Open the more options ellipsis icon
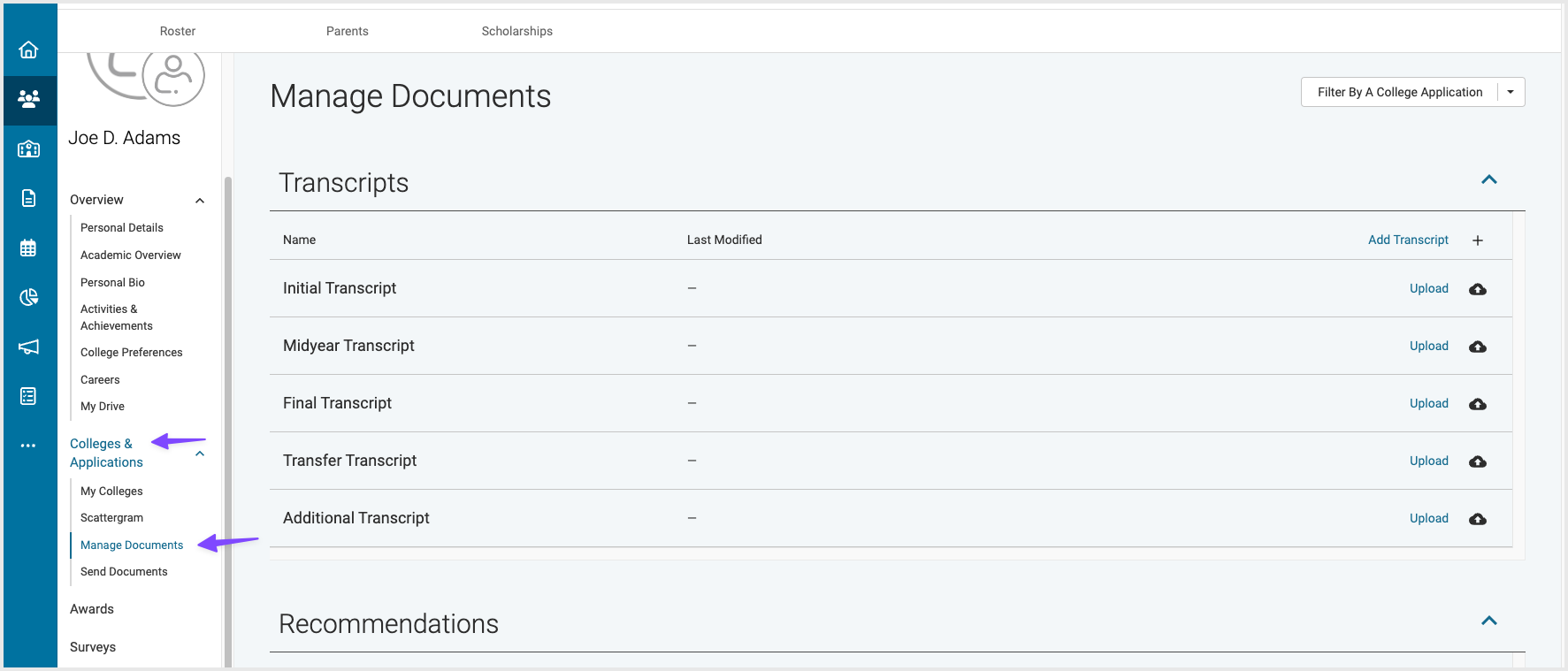1568x671 pixels. pos(28,446)
